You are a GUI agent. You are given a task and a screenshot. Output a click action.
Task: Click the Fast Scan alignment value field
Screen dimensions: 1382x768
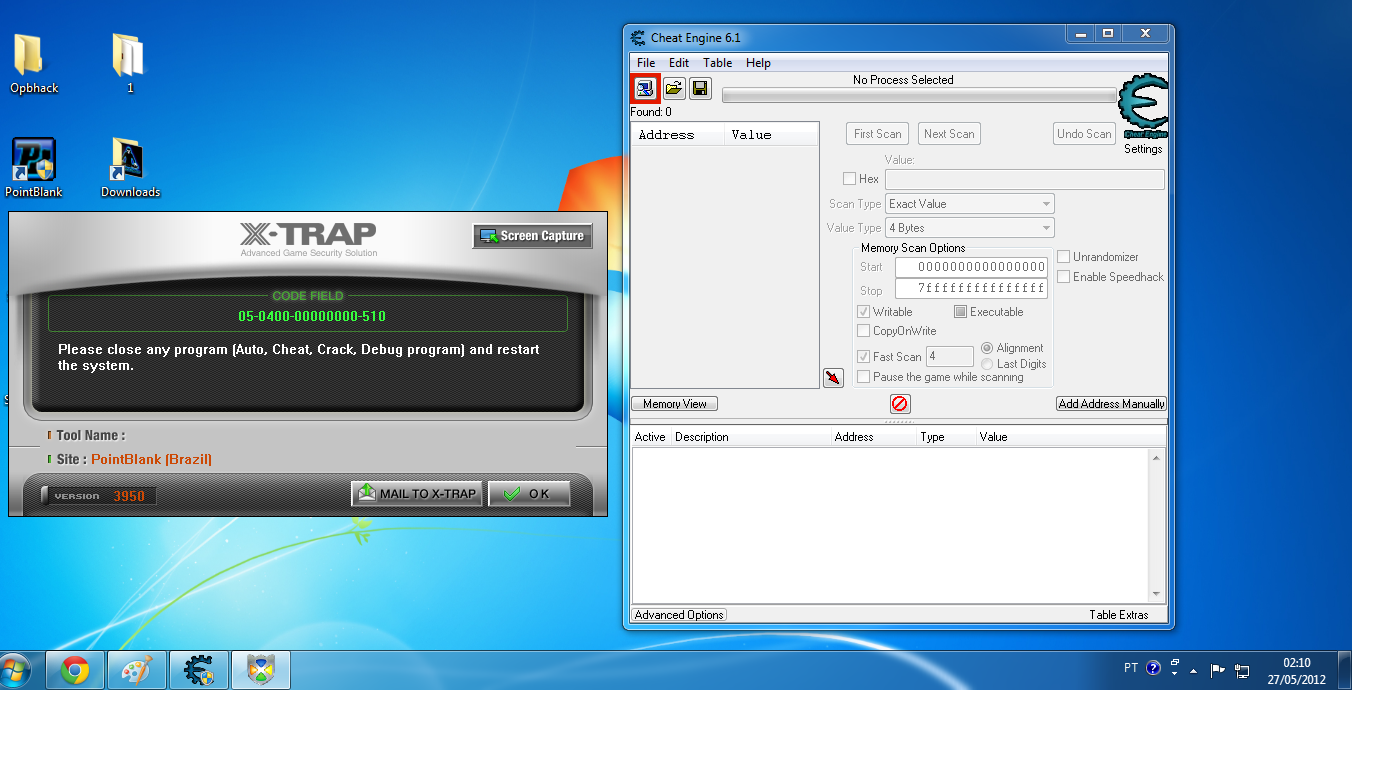[950, 356]
